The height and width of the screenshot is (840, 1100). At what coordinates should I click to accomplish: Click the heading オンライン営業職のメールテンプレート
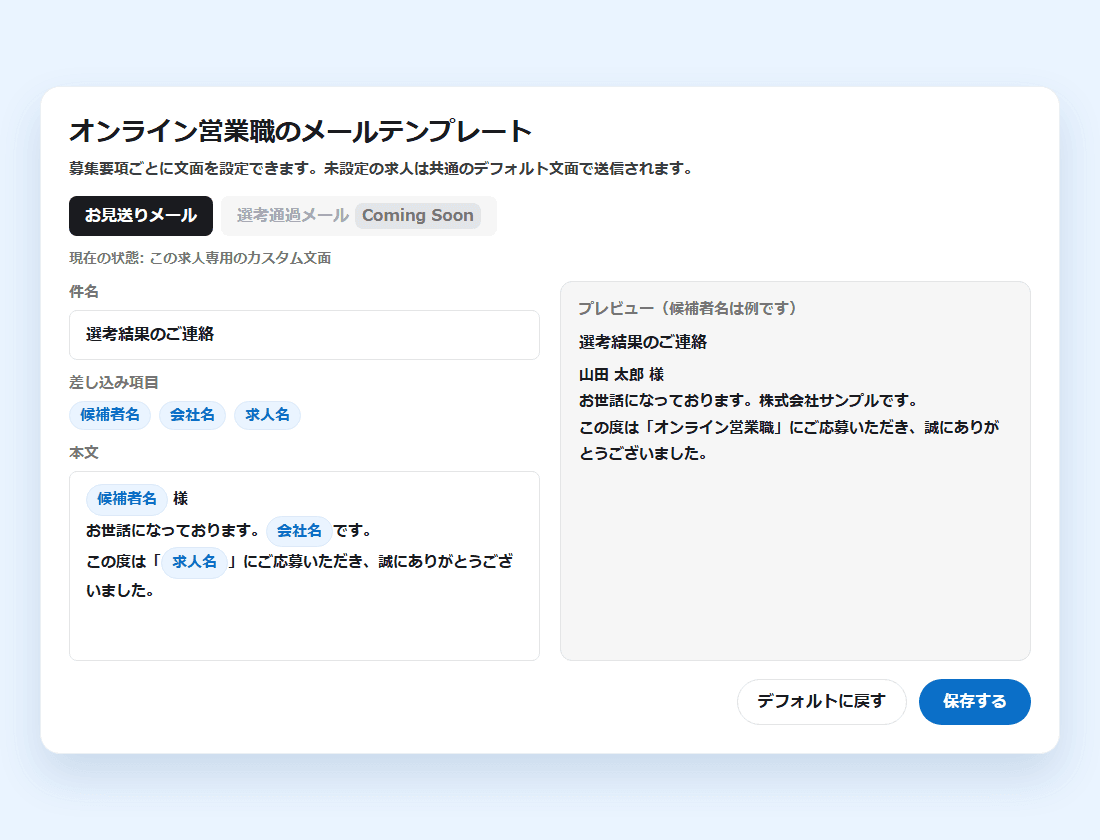[301, 131]
